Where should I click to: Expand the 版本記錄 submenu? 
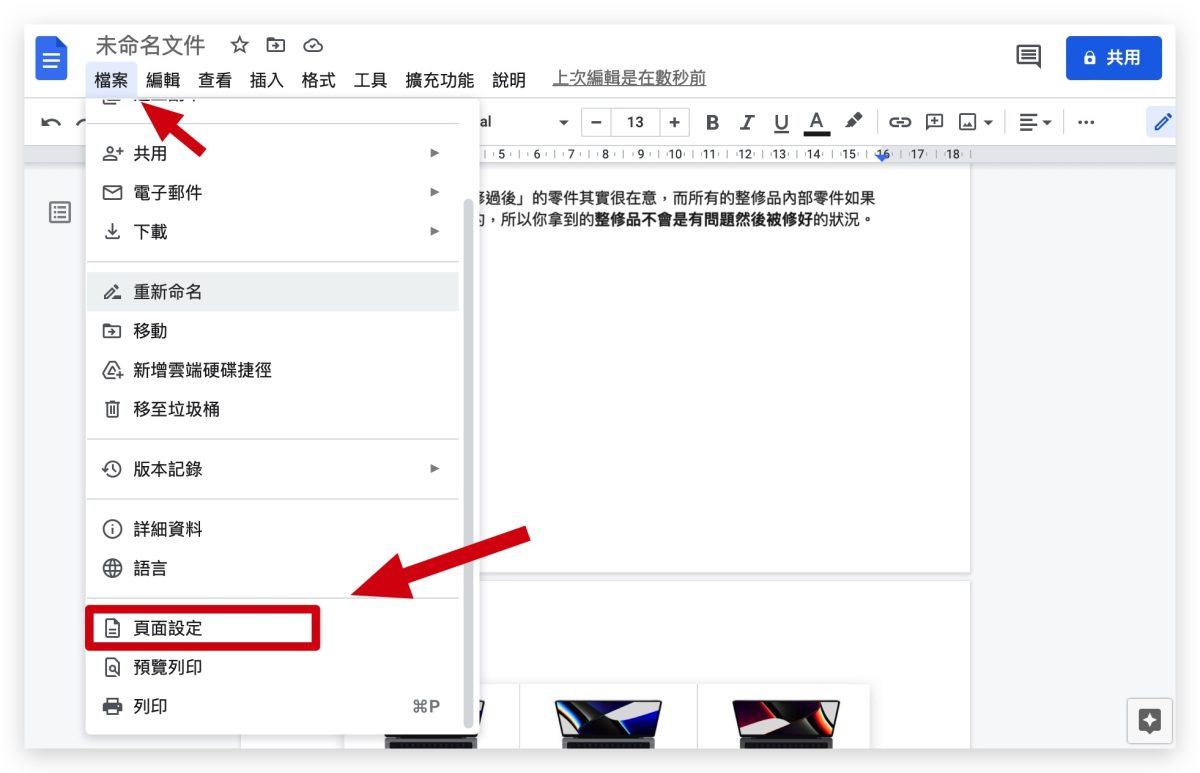273,469
